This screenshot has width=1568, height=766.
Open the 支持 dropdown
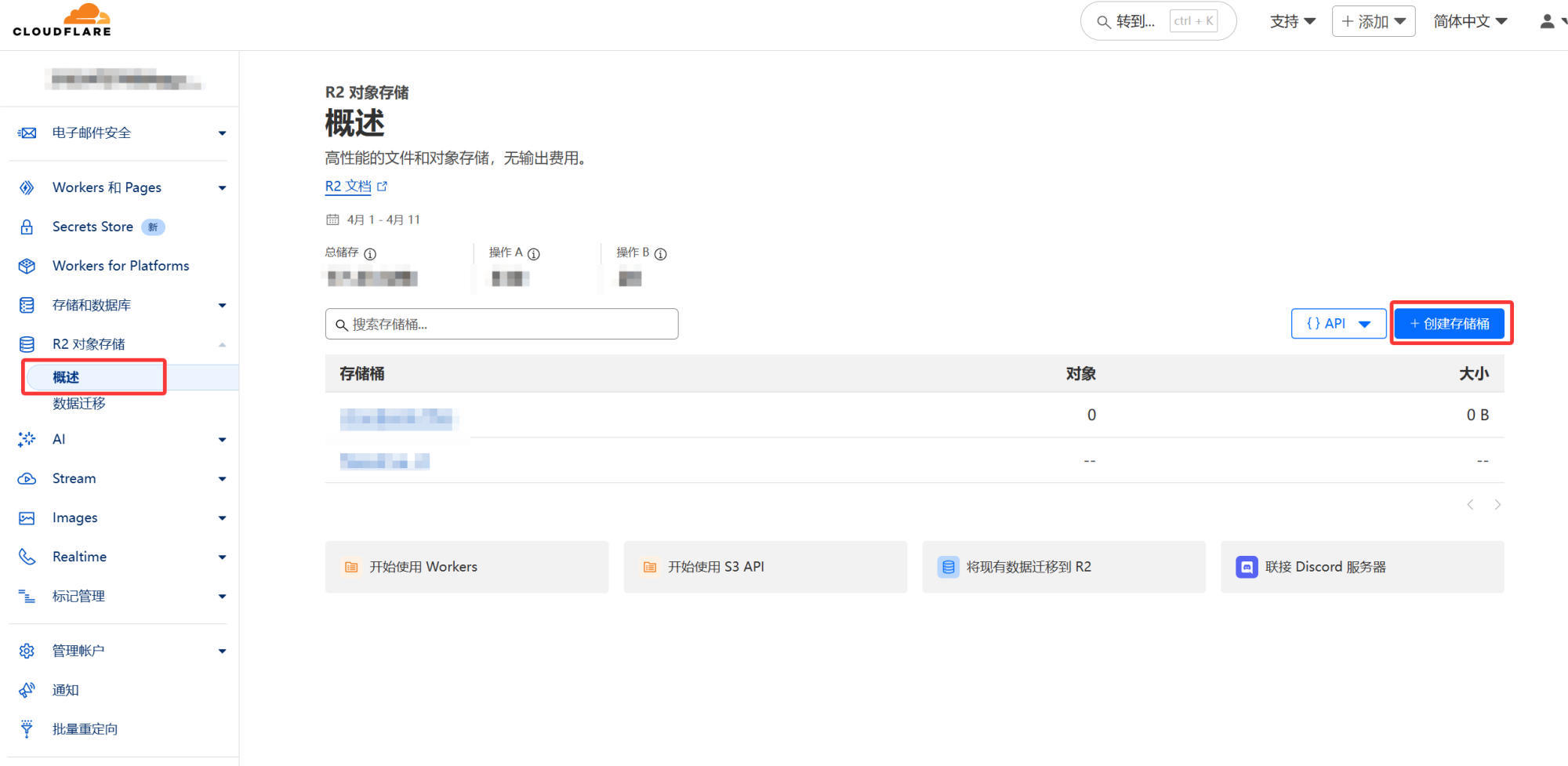1293,21
